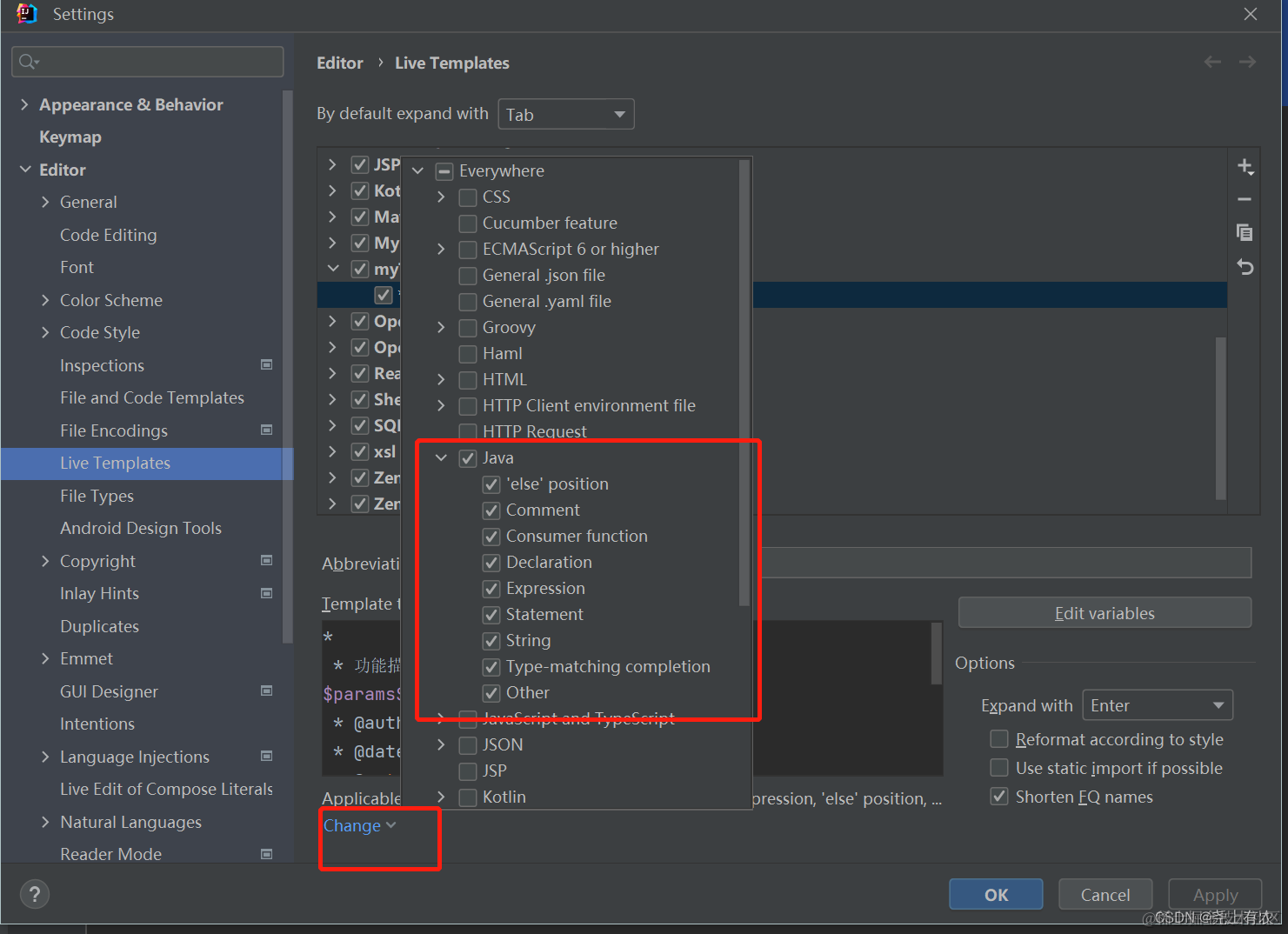
Task: Click the search magnifier icon in settings
Action: point(28,61)
